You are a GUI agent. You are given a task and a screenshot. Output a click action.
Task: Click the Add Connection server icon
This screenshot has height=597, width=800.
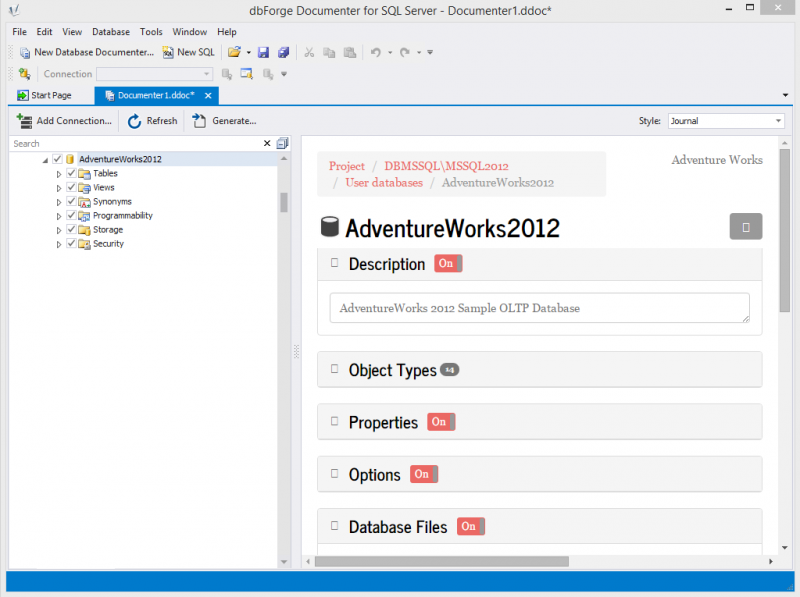coord(24,121)
